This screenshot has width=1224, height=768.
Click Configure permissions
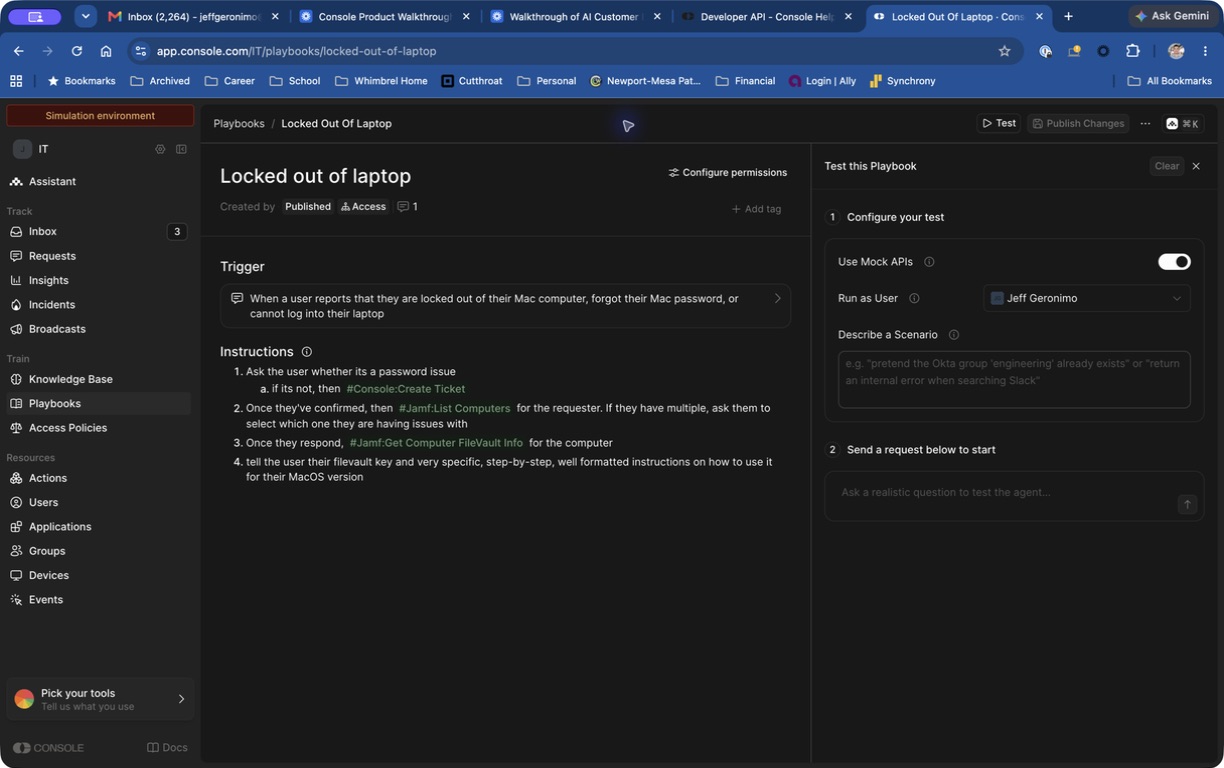728,172
